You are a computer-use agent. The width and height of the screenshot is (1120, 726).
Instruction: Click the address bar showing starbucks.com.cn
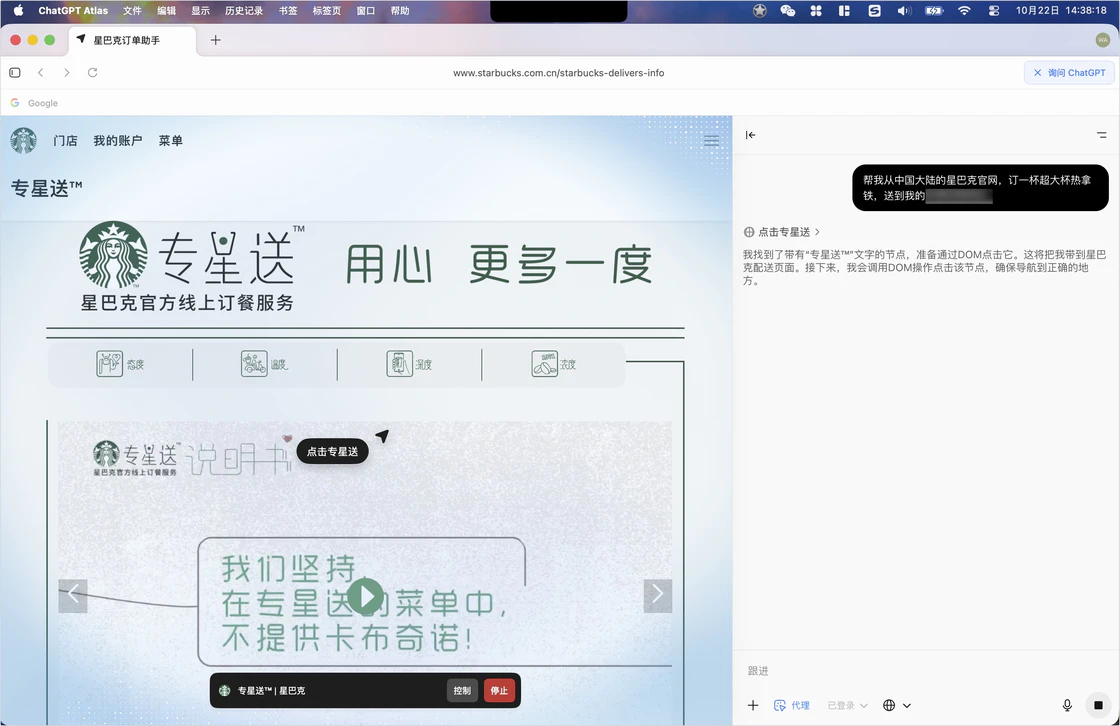point(559,72)
